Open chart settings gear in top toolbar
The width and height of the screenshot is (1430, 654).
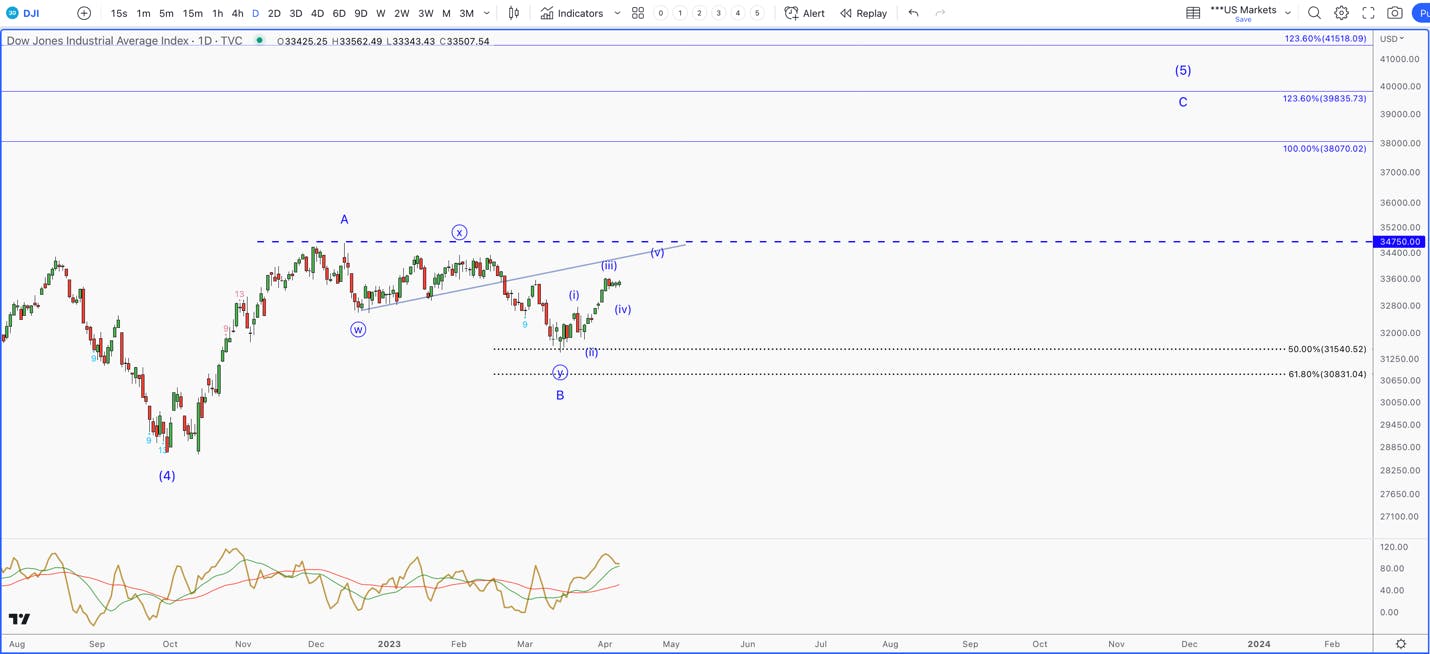pyautogui.click(x=1341, y=13)
